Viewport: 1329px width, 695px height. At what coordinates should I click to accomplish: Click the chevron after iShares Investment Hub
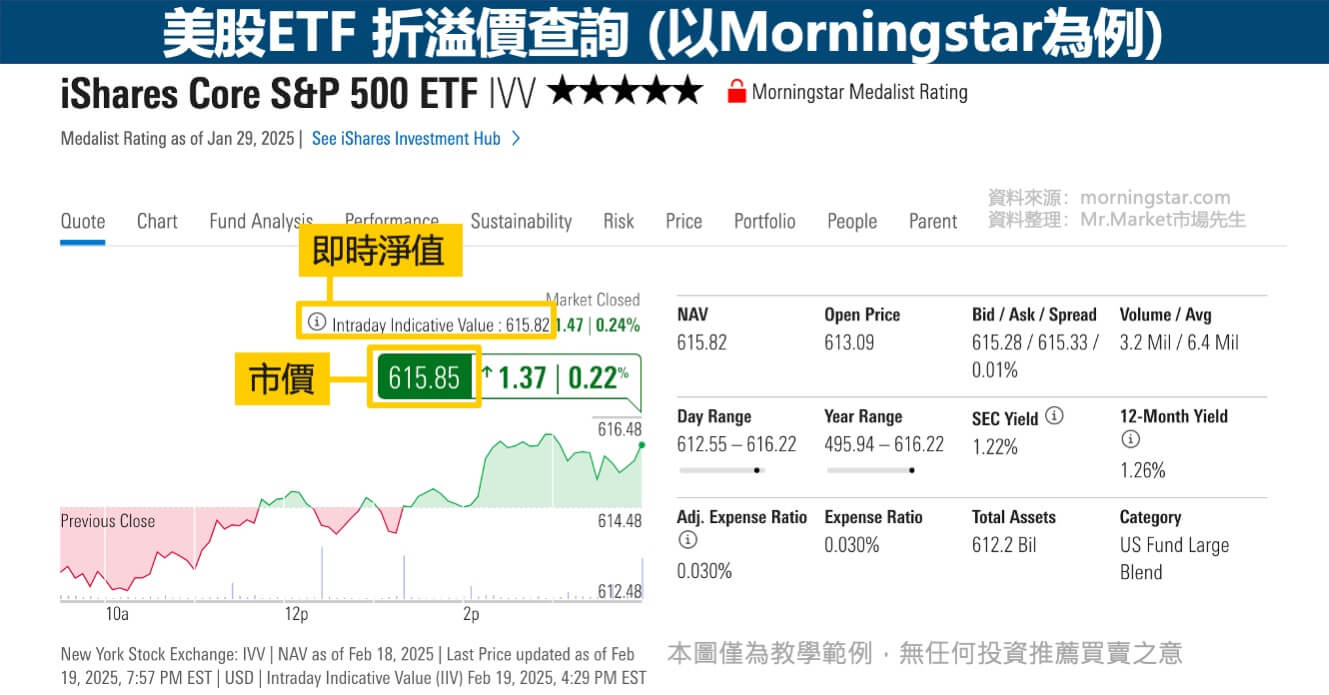(516, 139)
